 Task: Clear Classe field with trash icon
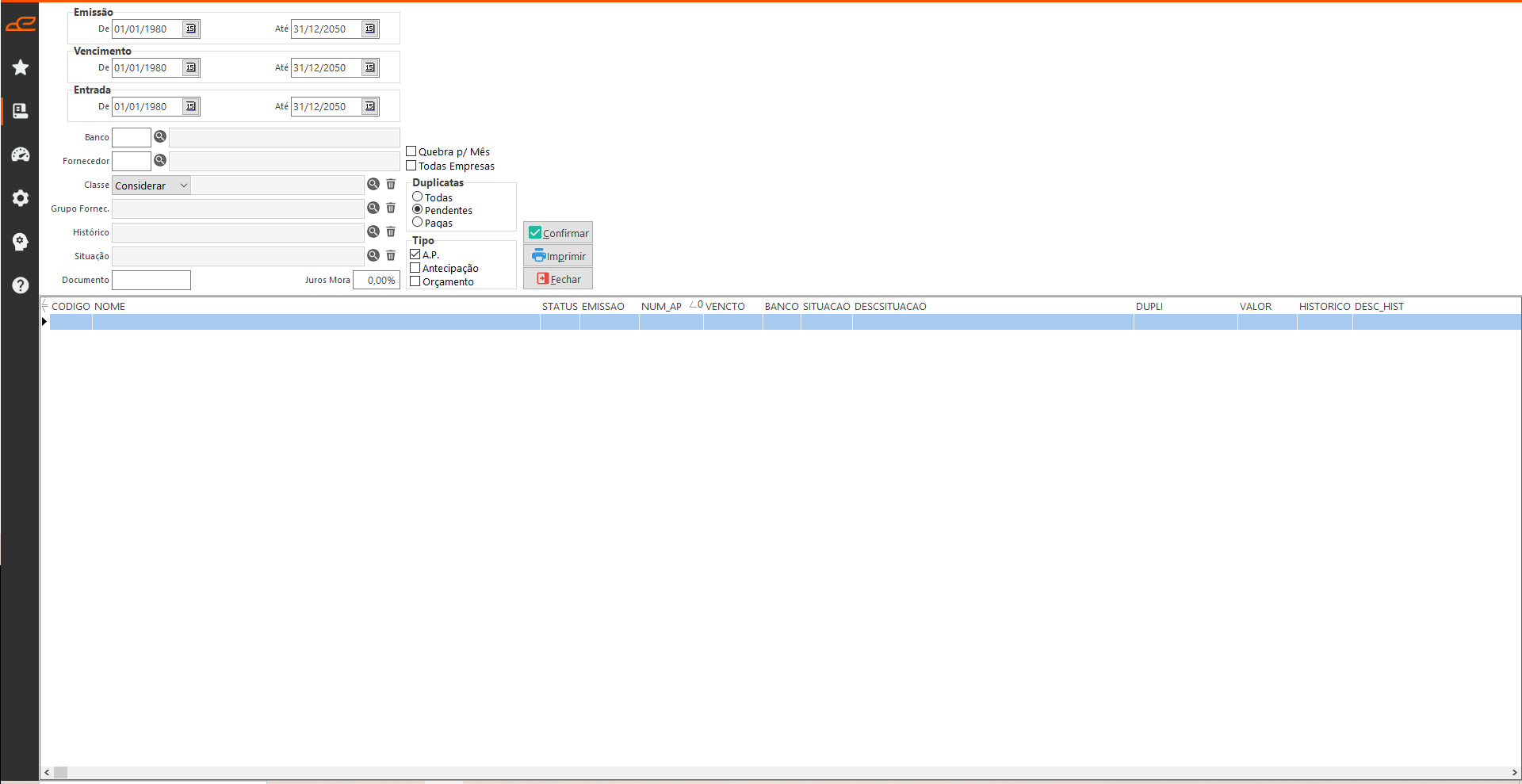coord(391,185)
